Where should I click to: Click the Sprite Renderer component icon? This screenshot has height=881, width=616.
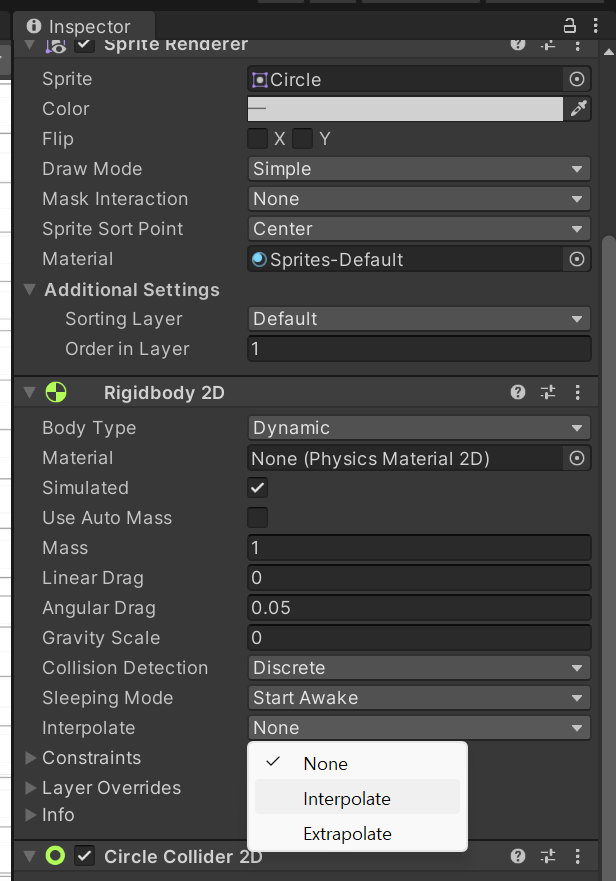pyautogui.click(x=56, y=45)
